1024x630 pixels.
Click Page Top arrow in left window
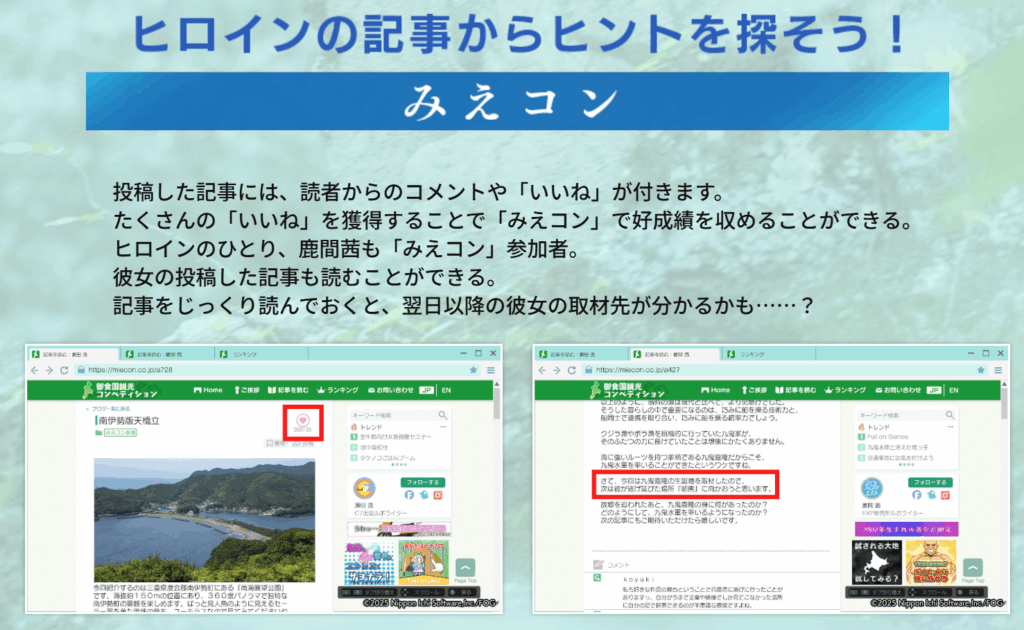[465, 568]
